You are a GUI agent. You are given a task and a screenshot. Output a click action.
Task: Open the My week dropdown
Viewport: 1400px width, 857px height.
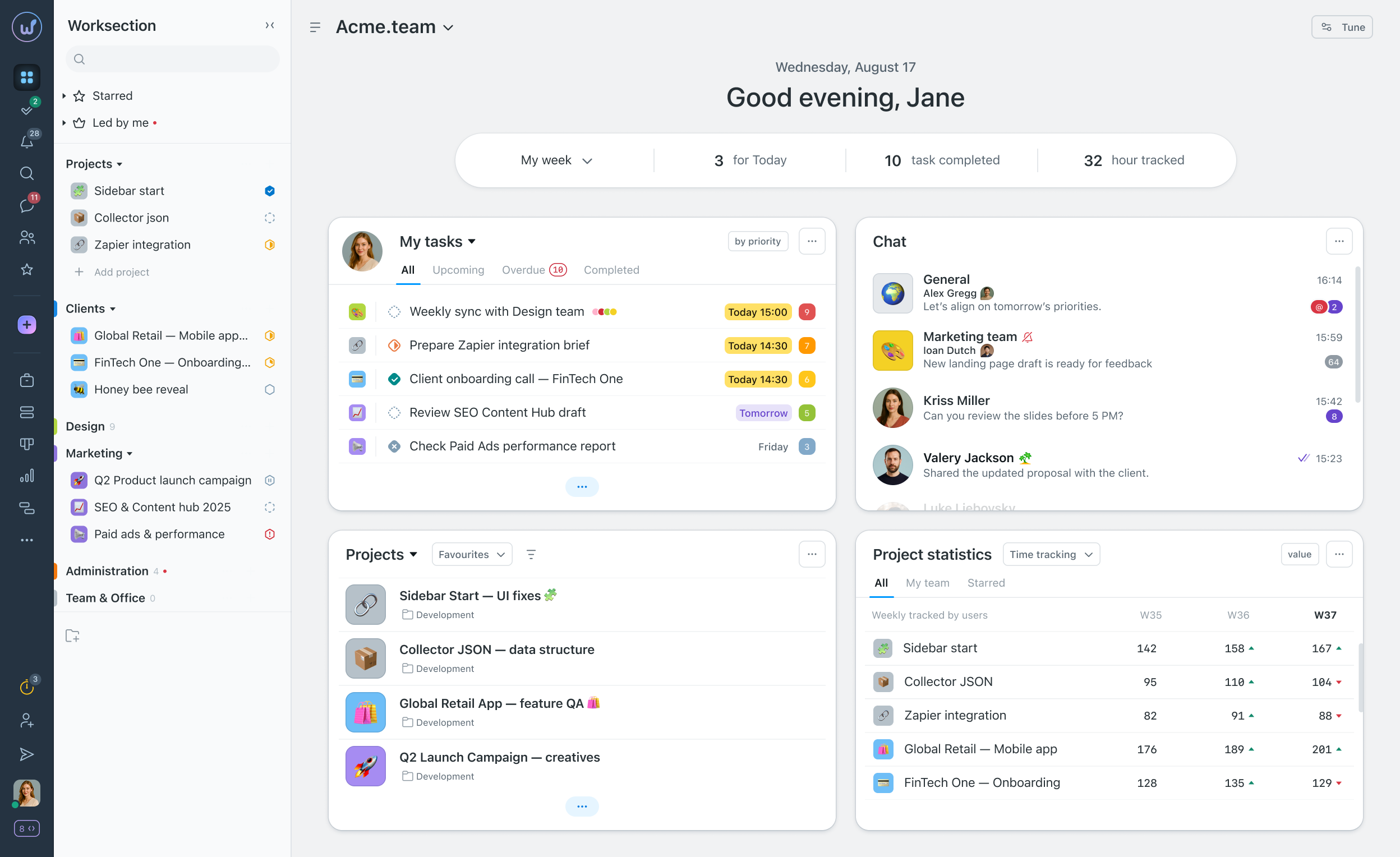pyautogui.click(x=556, y=160)
